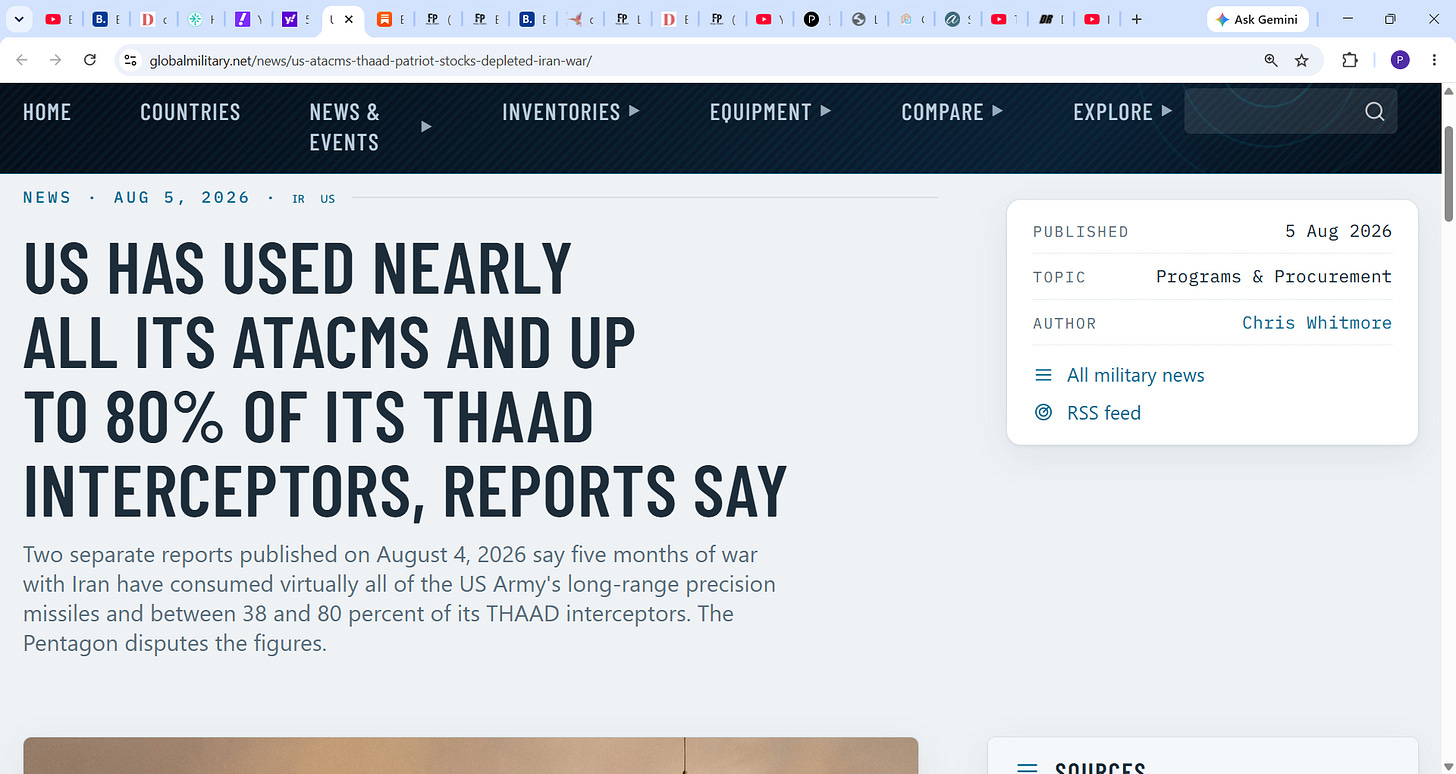Click the article summary paragraph

[x=400, y=598]
